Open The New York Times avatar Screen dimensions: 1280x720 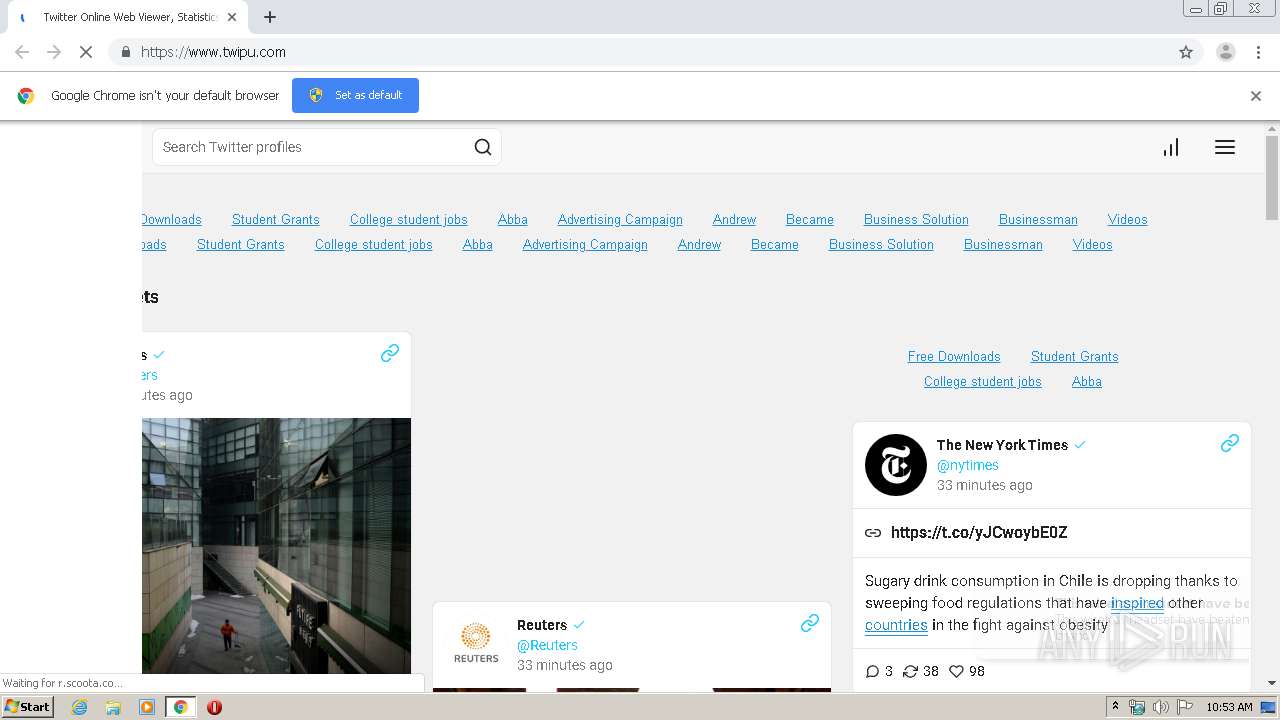coord(896,465)
